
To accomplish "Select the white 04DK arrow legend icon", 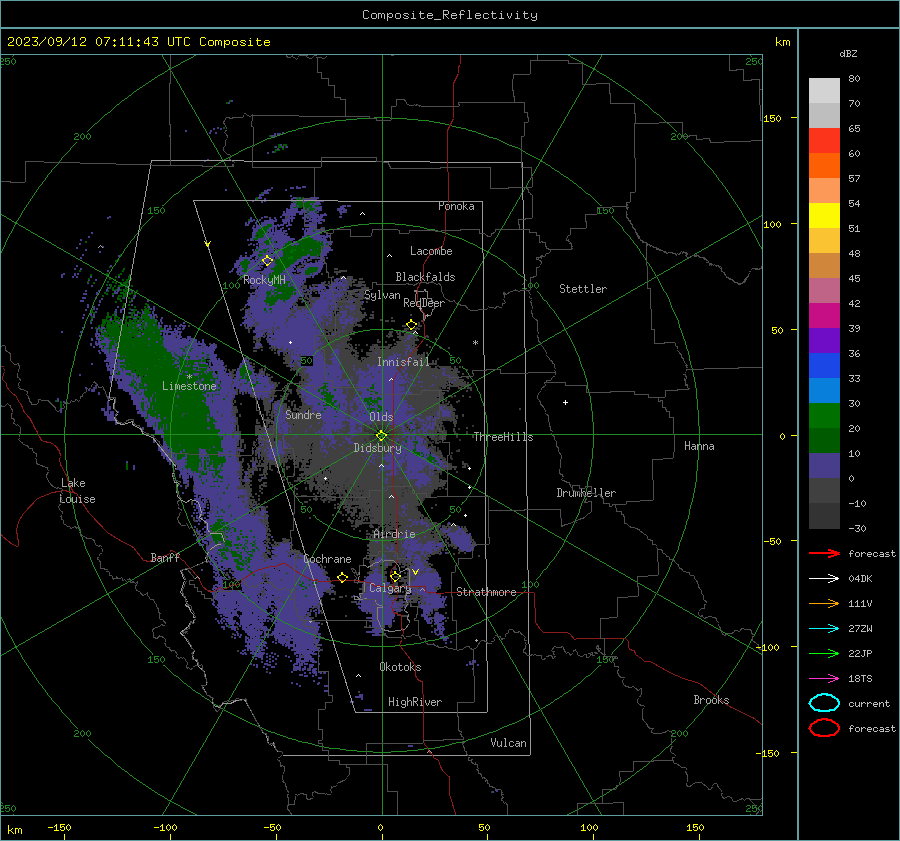I will point(824,579).
